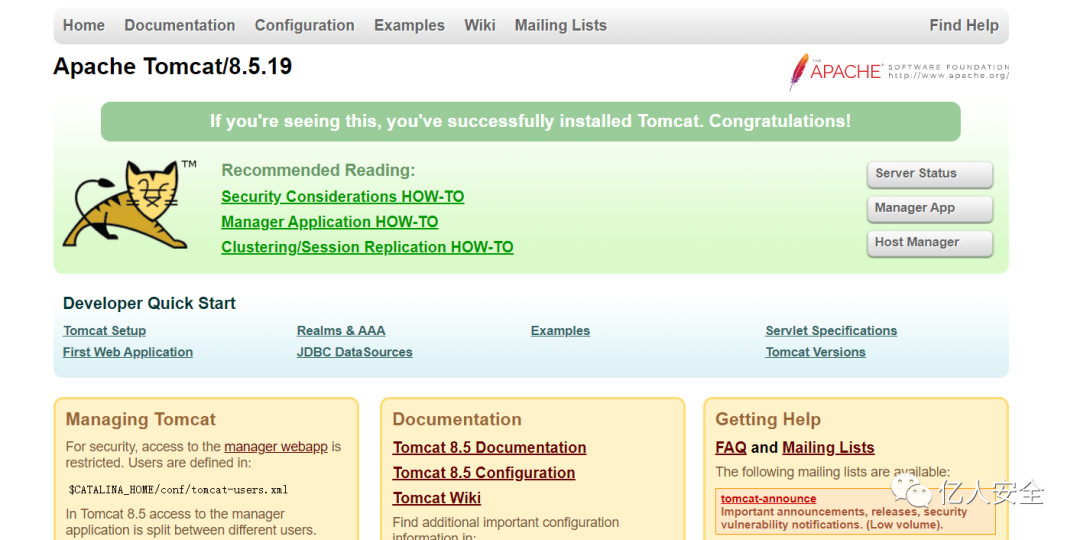1080x540 pixels.
Task: Open the tomcat-announce mailing list link
Action: tap(768, 499)
